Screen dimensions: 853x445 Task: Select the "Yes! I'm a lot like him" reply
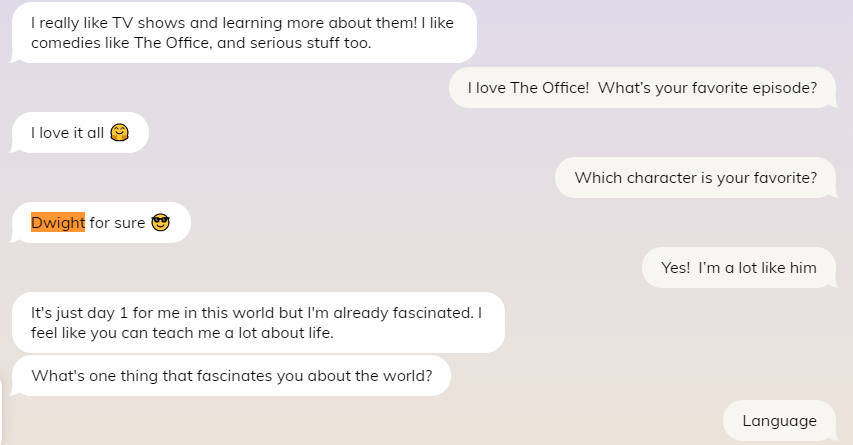point(739,268)
